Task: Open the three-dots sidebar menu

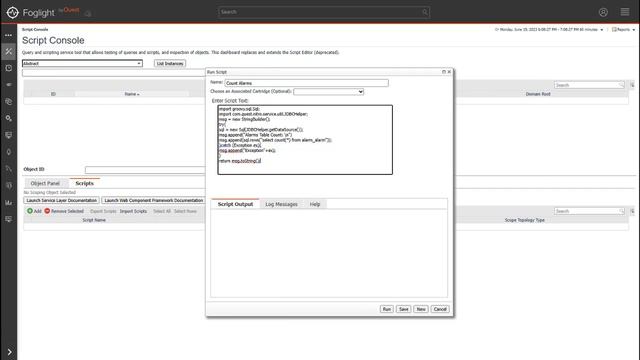Action: 9,35
